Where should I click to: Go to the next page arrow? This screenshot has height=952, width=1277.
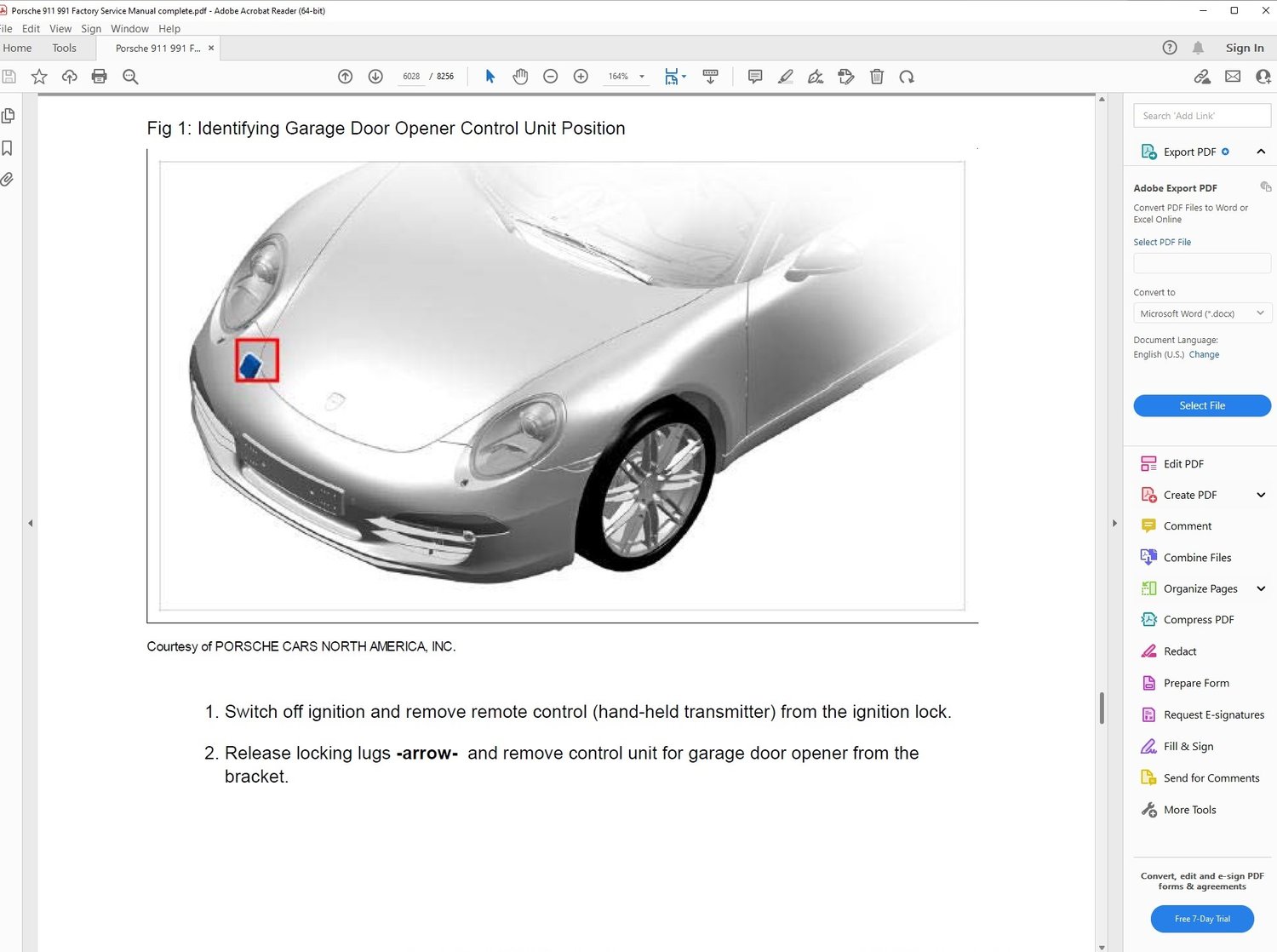(x=375, y=77)
